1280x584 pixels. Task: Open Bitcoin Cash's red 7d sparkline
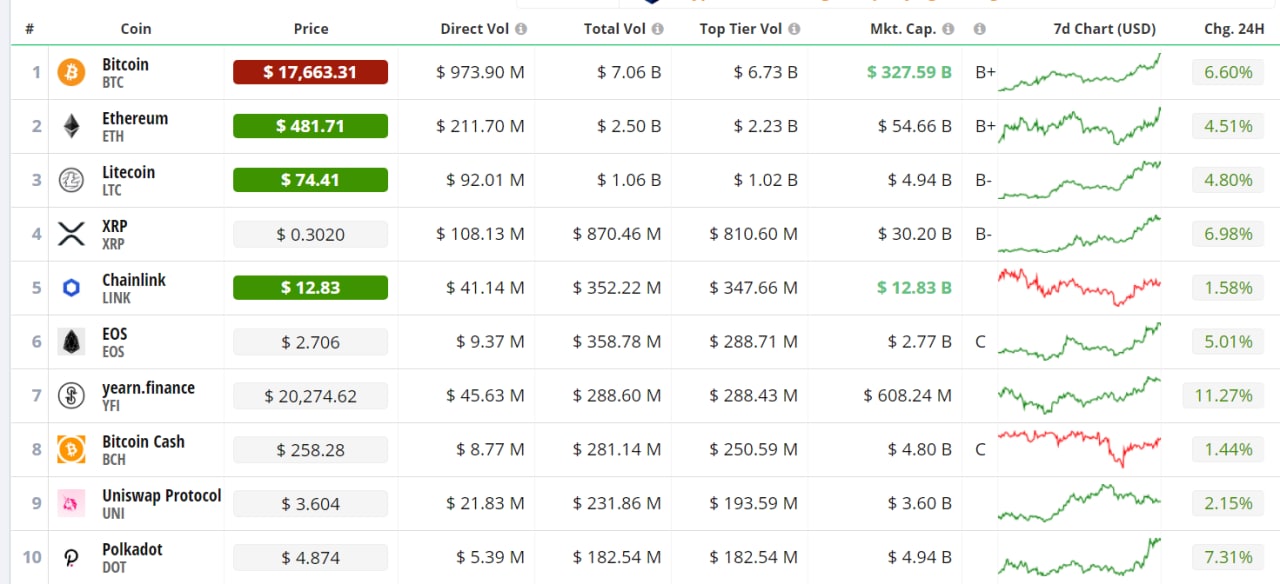pyautogui.click(x=1080, y=448)
